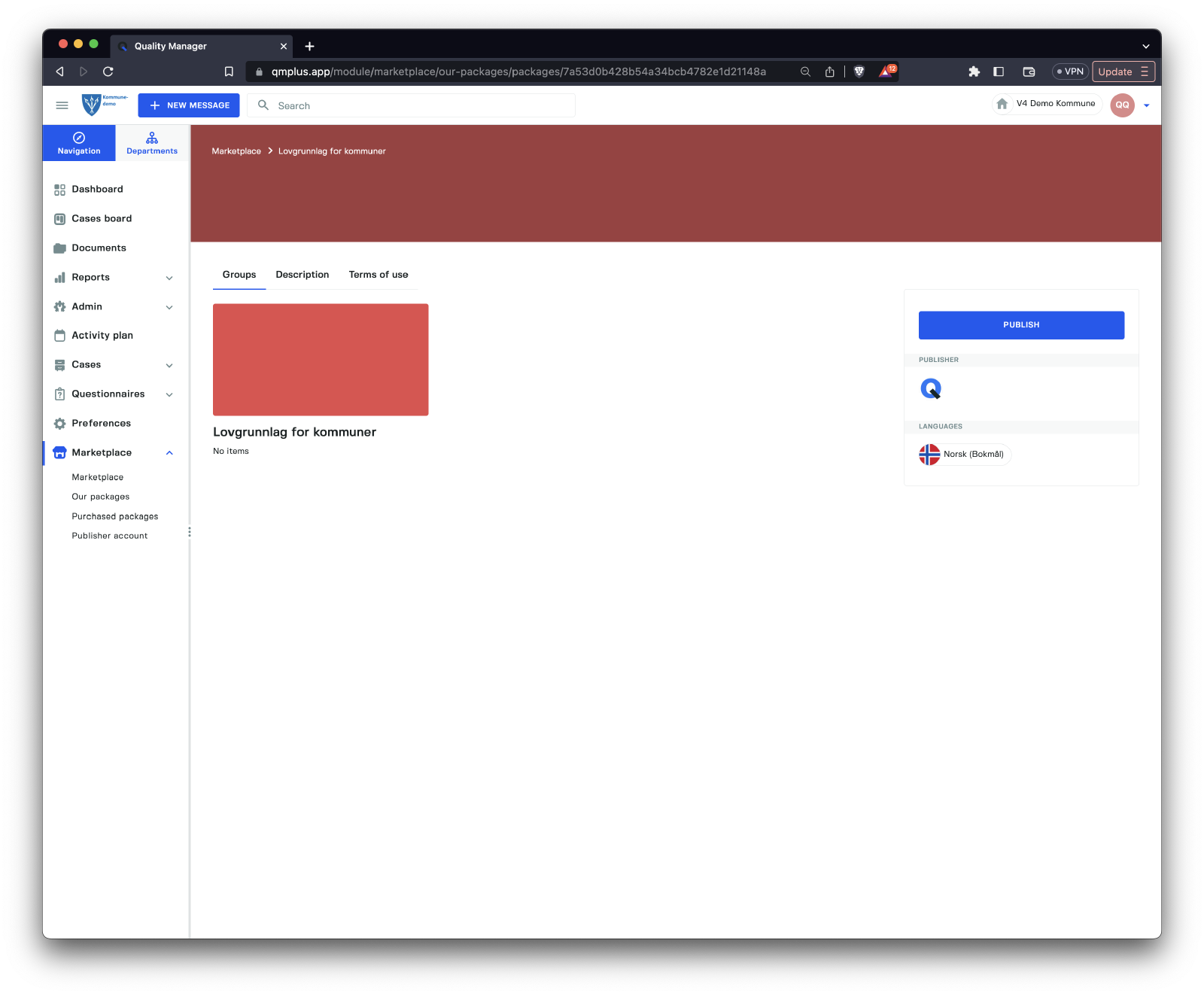Open the account dropdown arrow next to avatar
Viewport: 1204px width, 995px height.
1146,105
